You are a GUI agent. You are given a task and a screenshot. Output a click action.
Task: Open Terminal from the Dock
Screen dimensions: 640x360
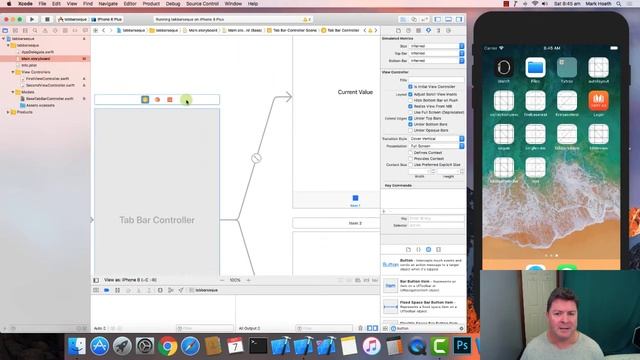[258, 346]
